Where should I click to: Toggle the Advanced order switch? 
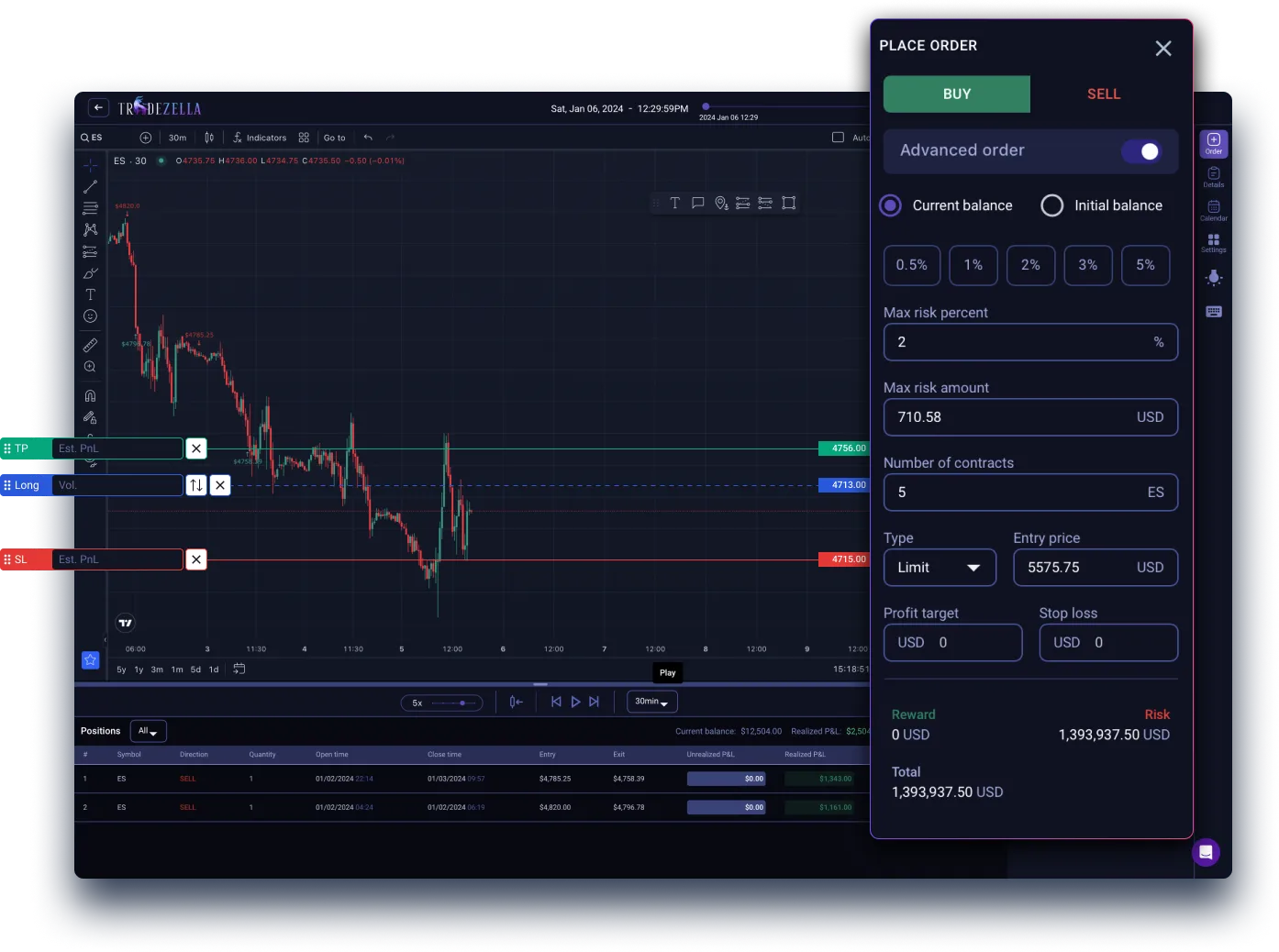pyautogui.click(x=1141, y=151)
